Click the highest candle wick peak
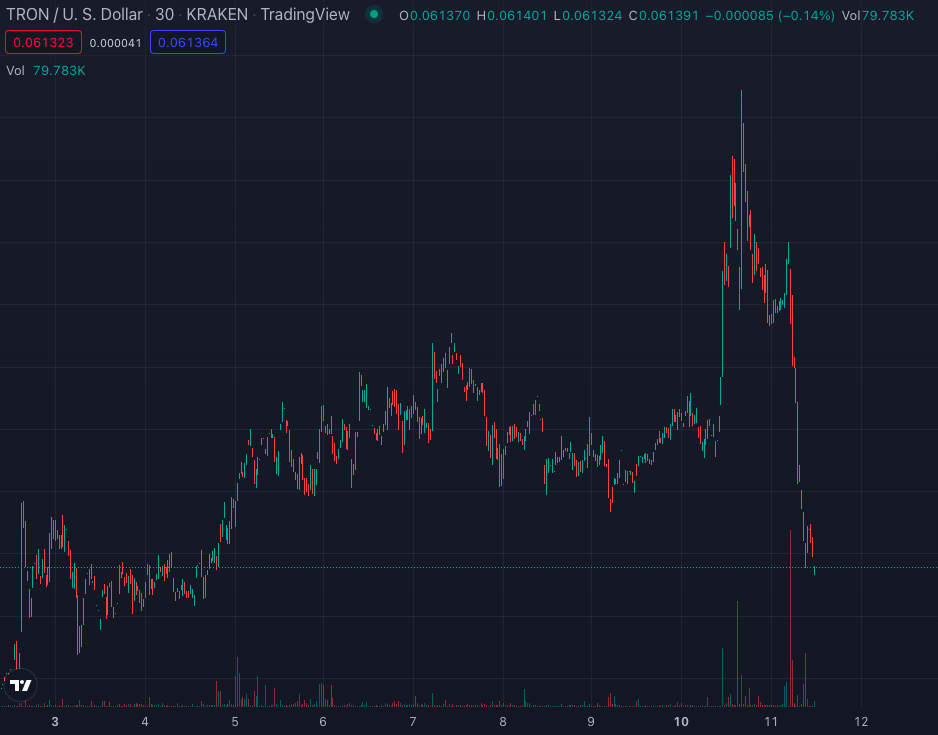The image size is (938, 735). 741,92
